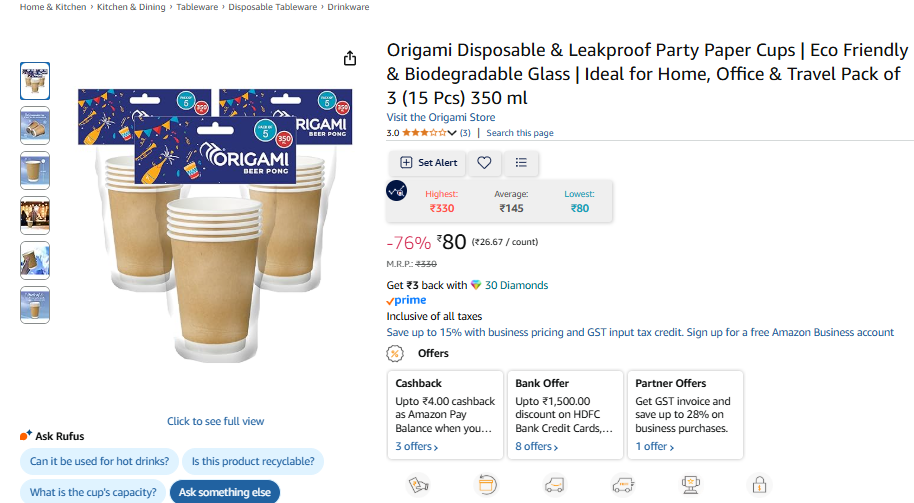Click the Offers percent badge icon
The height and width of the screenshot is (503, 914).
click(x=395, y=353)
